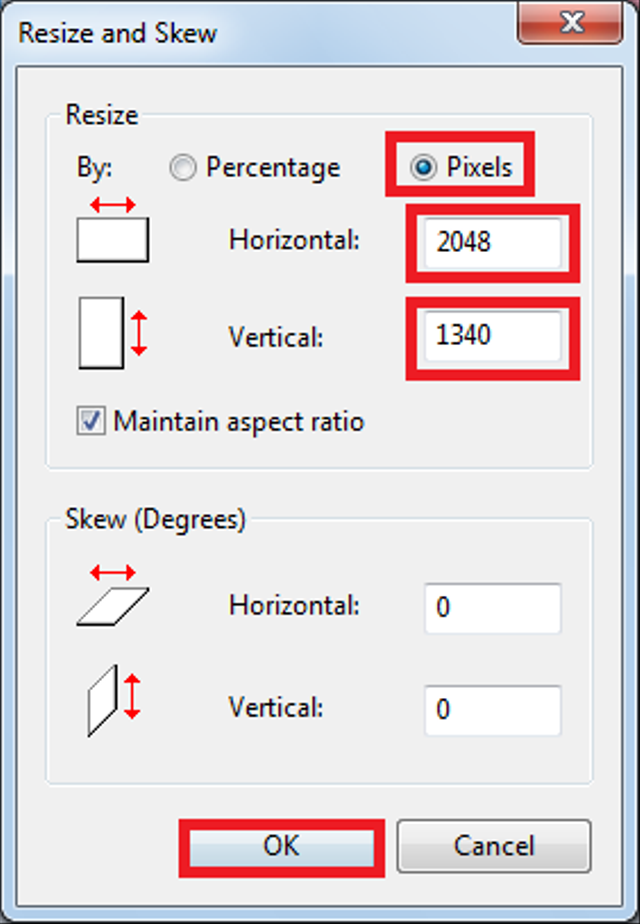Click the vertical resize arrow icon

click(110, 332)
